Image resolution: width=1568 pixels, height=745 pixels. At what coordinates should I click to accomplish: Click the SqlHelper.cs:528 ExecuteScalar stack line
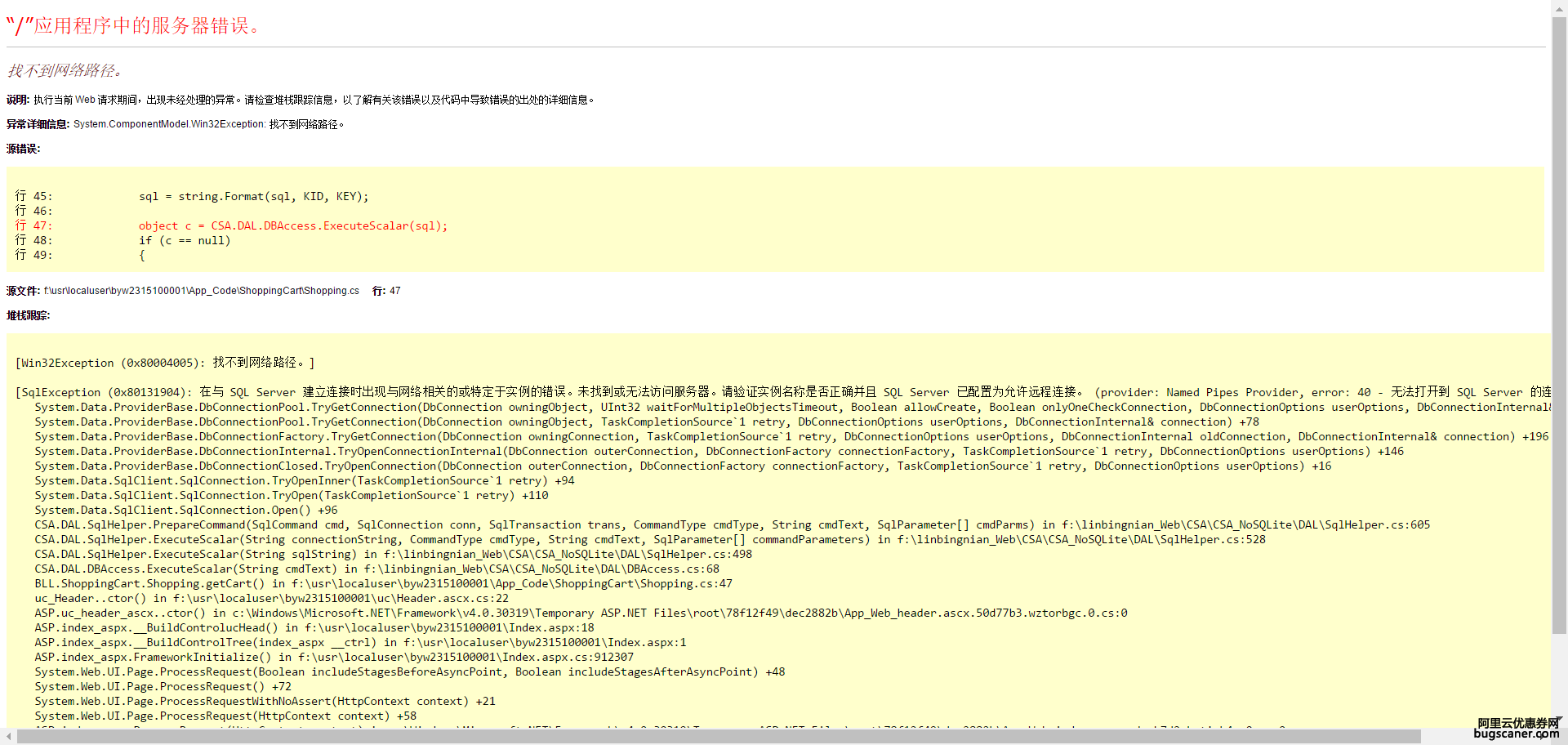point(650,539)
